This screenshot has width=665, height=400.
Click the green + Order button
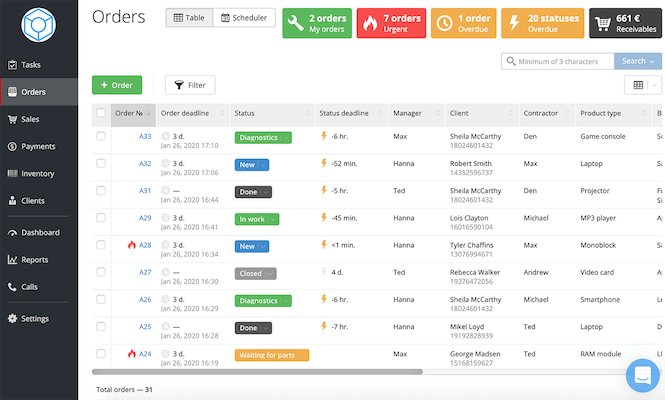(117, 85)
